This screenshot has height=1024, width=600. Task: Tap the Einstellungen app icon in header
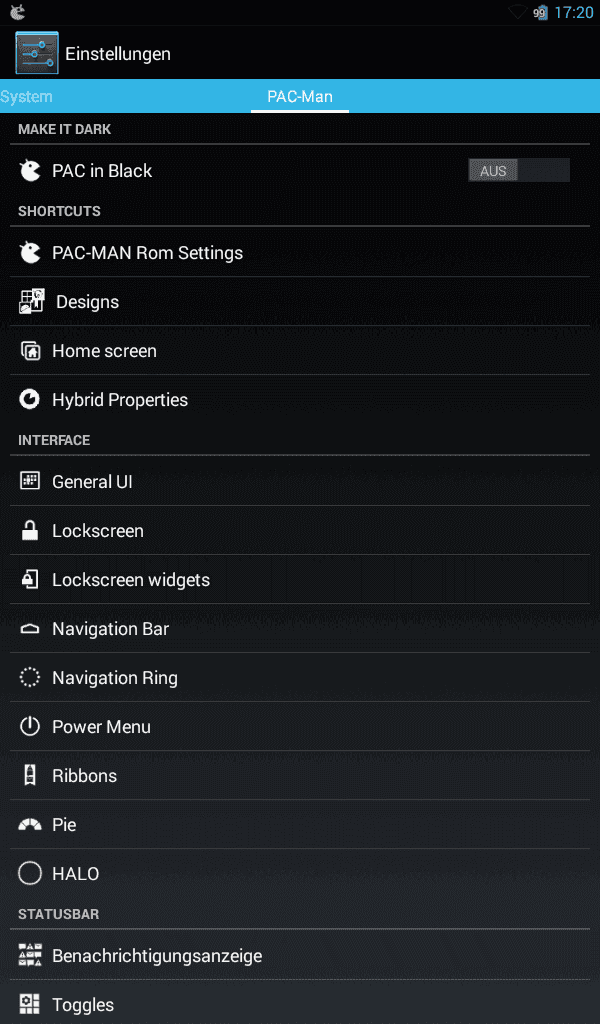(x=37, y=53)
